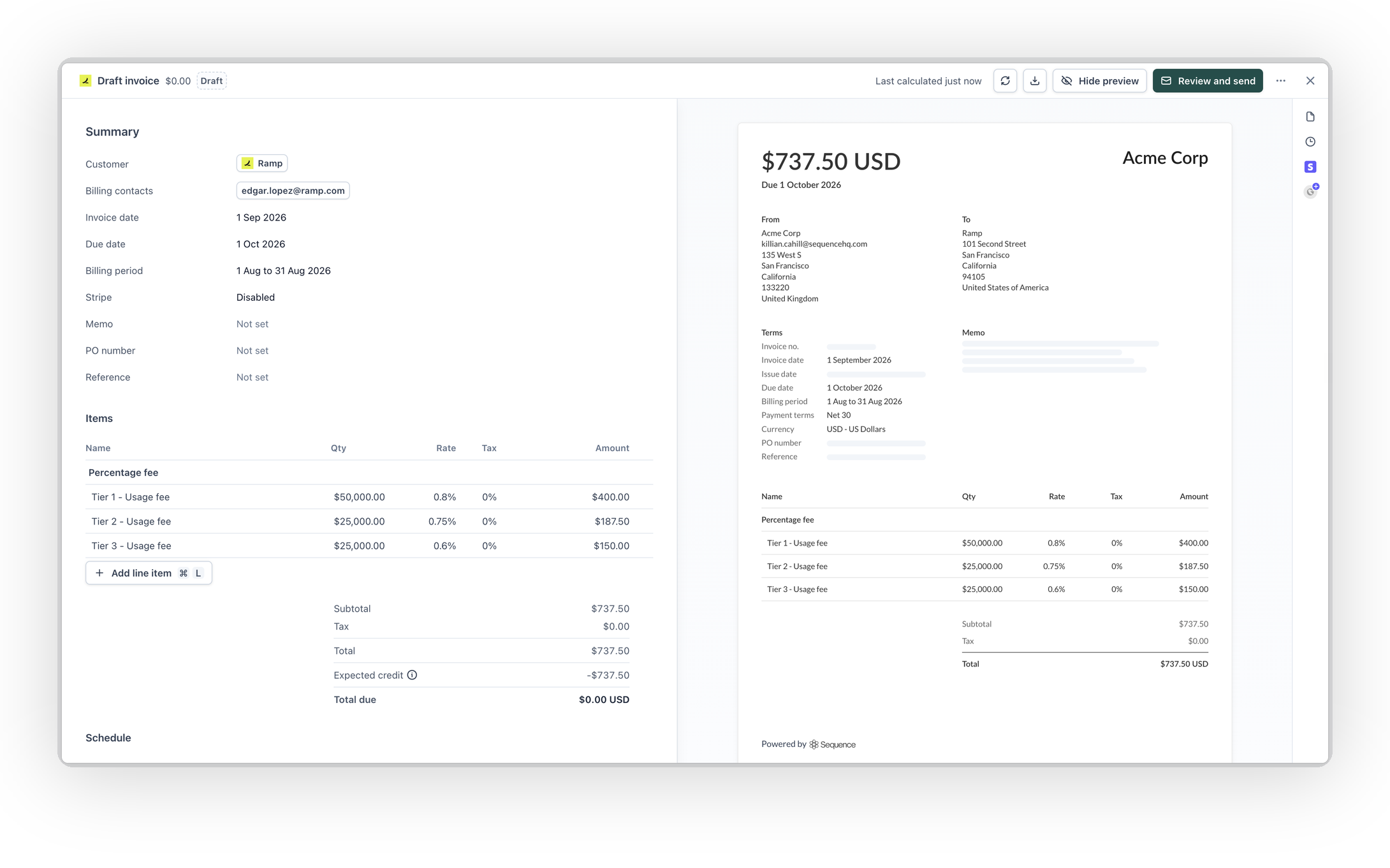Screen dimensions: 1390x868
Task: Click the Ramp customer chip
Action: pos(262,163)
